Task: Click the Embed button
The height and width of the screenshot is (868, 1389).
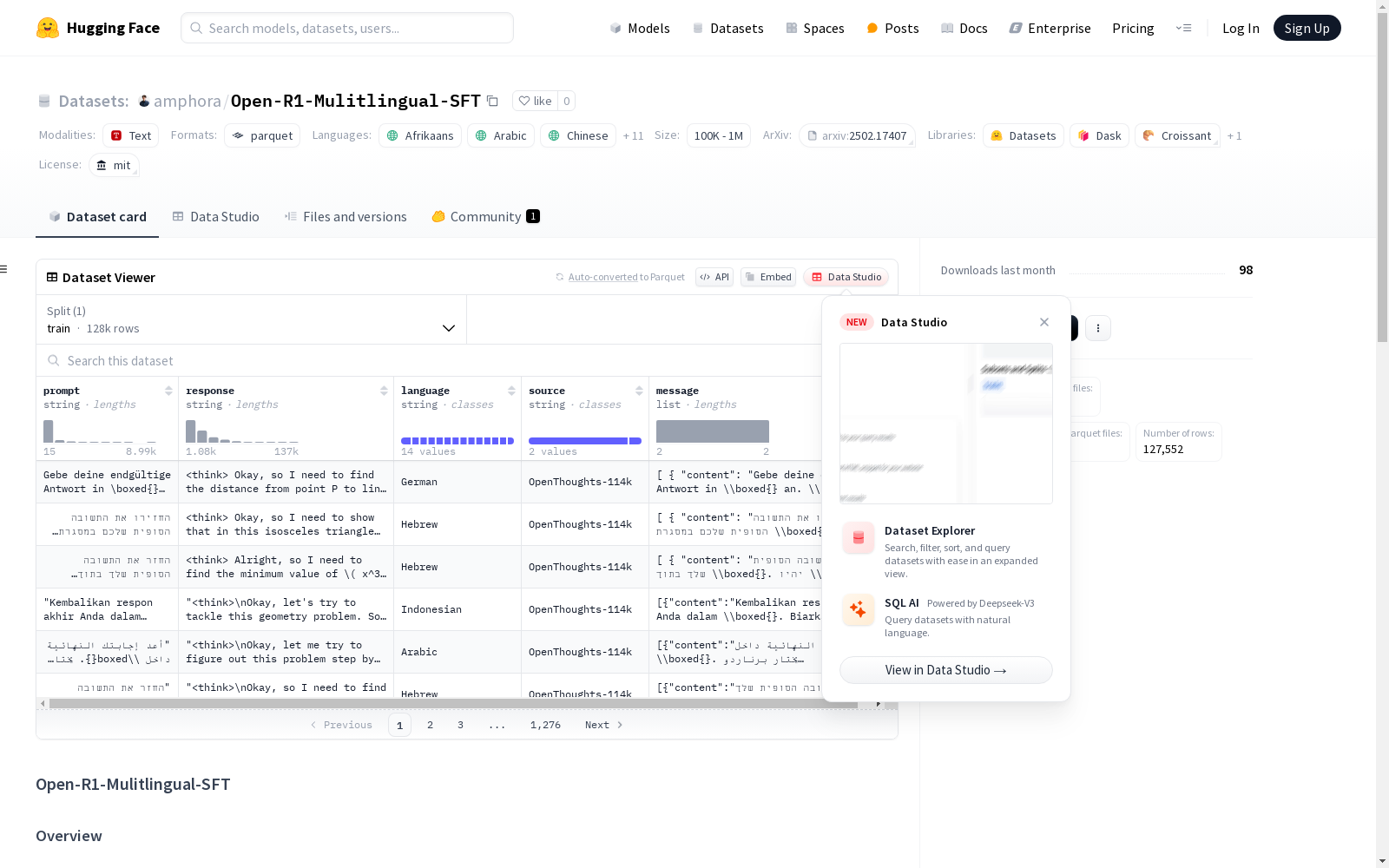Action: (768, 277)
